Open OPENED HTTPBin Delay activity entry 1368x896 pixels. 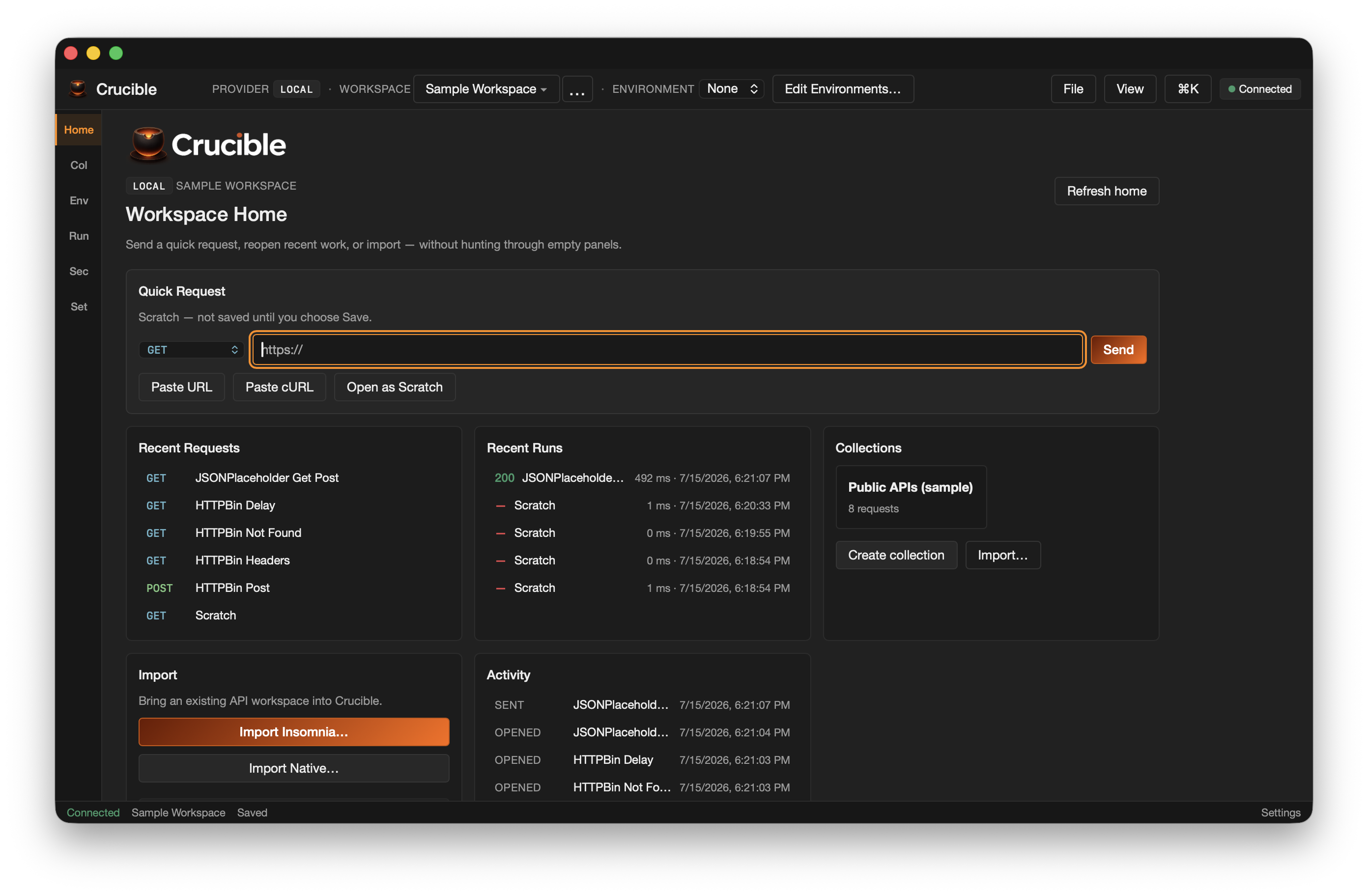642,760
